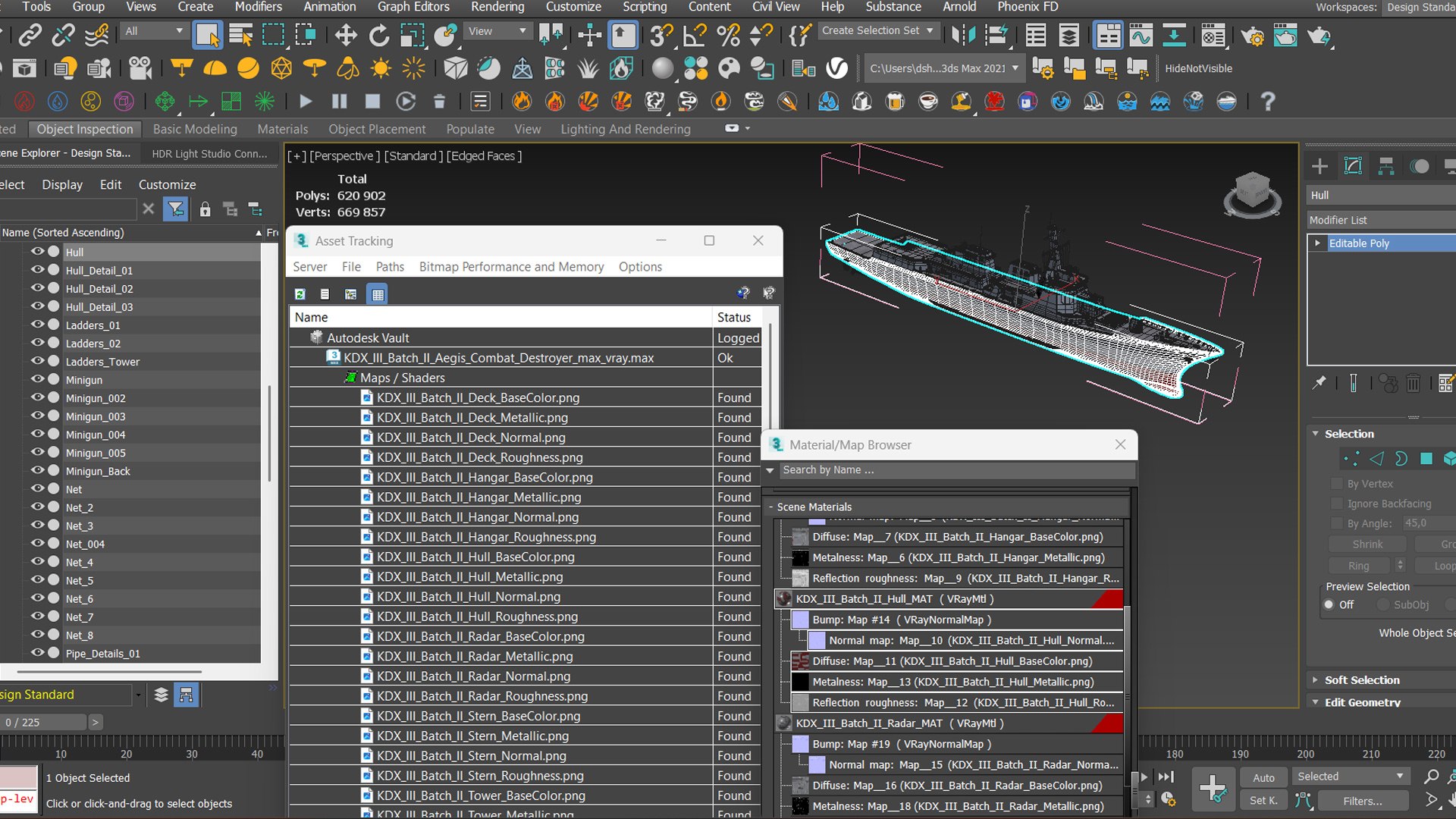
Task: Check the By Angle option
Action: tap(1337, 523)
